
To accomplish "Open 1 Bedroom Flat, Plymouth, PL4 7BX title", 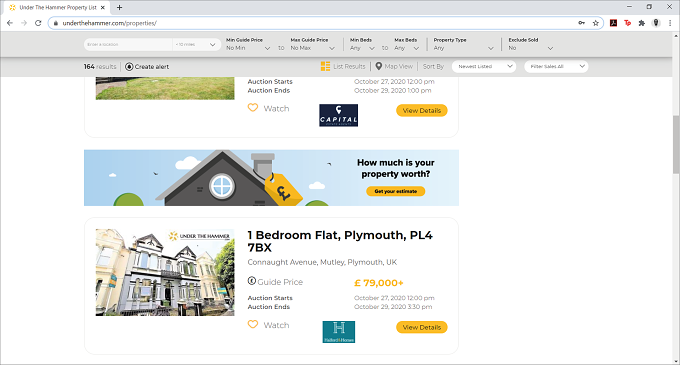I will 340,241.
